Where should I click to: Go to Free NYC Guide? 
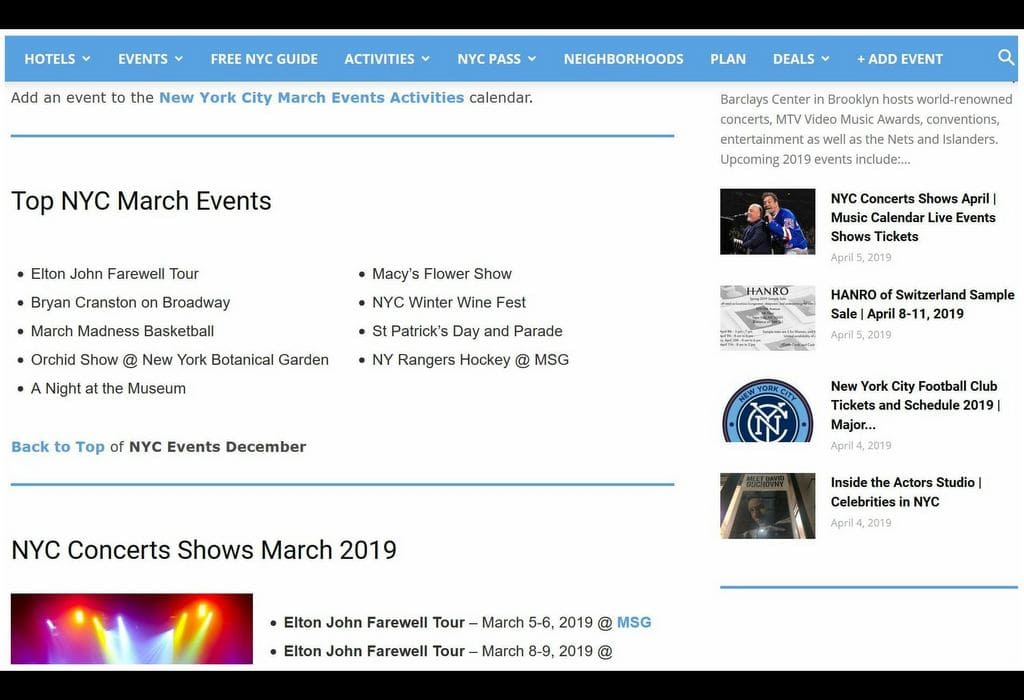pyautogui.click(x=264, y=59)
